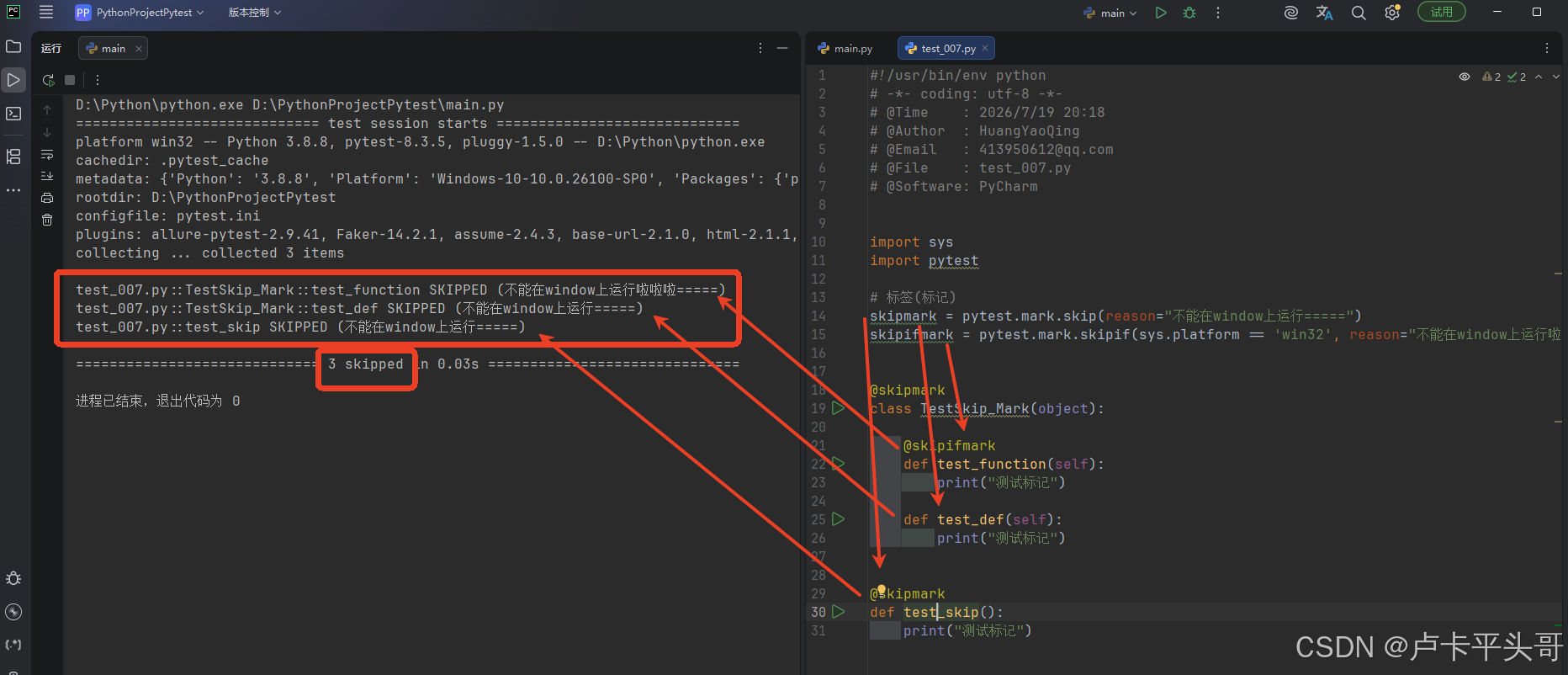
Task: Open the Terminal tool window
Action: tap(13, 114)
